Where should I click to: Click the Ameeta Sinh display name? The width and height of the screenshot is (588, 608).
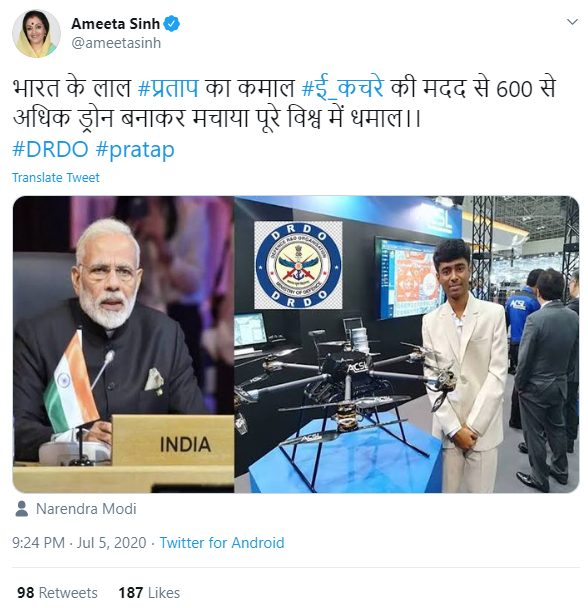116,24
